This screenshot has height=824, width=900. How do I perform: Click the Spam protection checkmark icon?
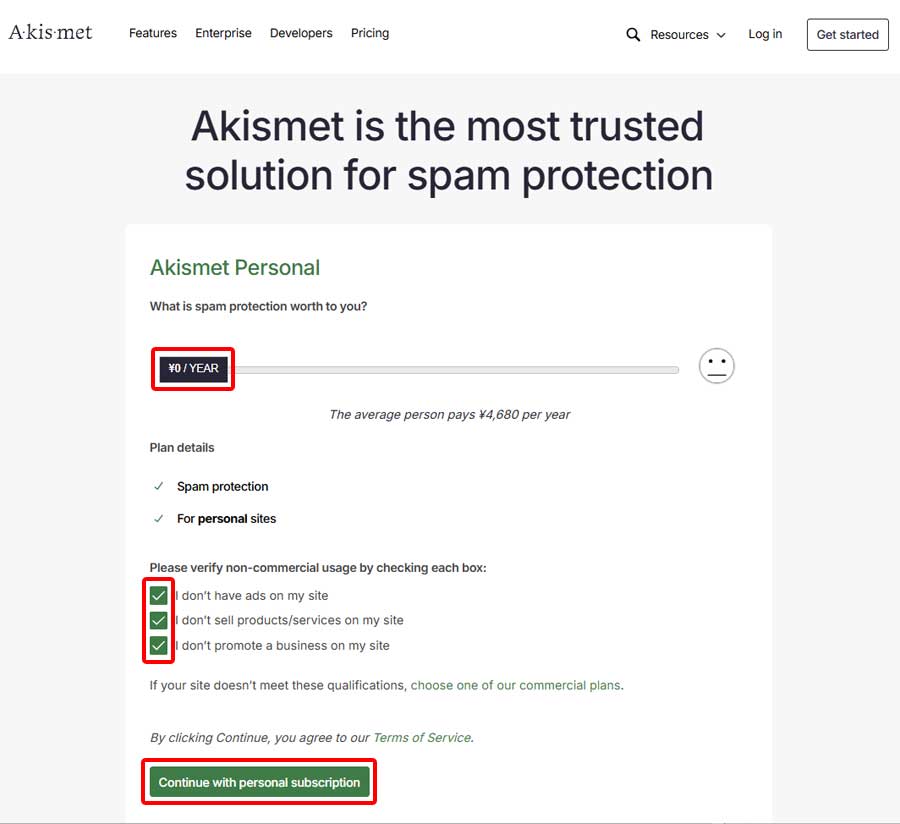158,487
